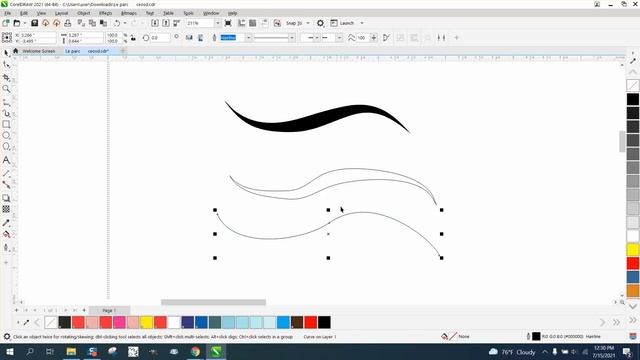640x360 pixels.
Task: Click the Full-screen preview icon
Action: pyautogui.click(x=228, y=23)
